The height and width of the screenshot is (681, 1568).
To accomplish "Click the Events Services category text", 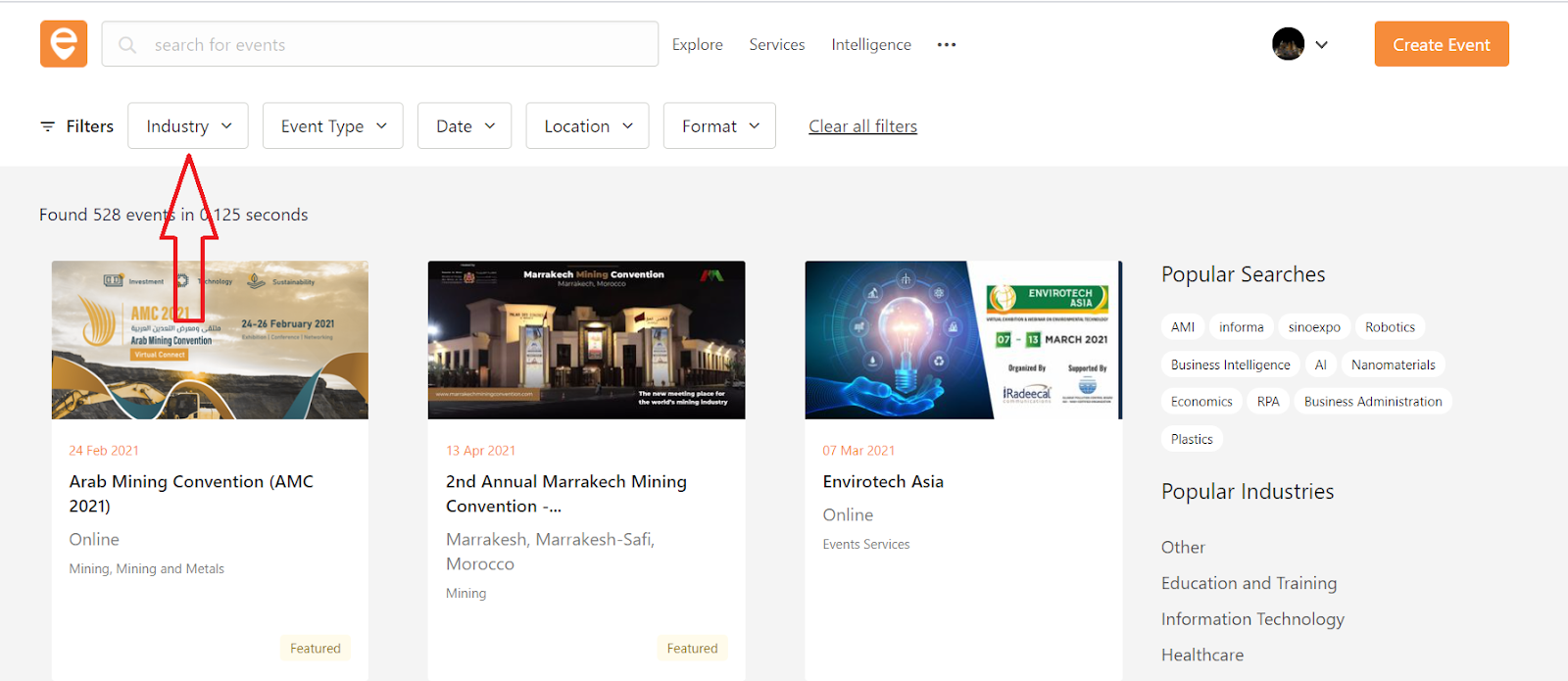I will tap(866, 545).
